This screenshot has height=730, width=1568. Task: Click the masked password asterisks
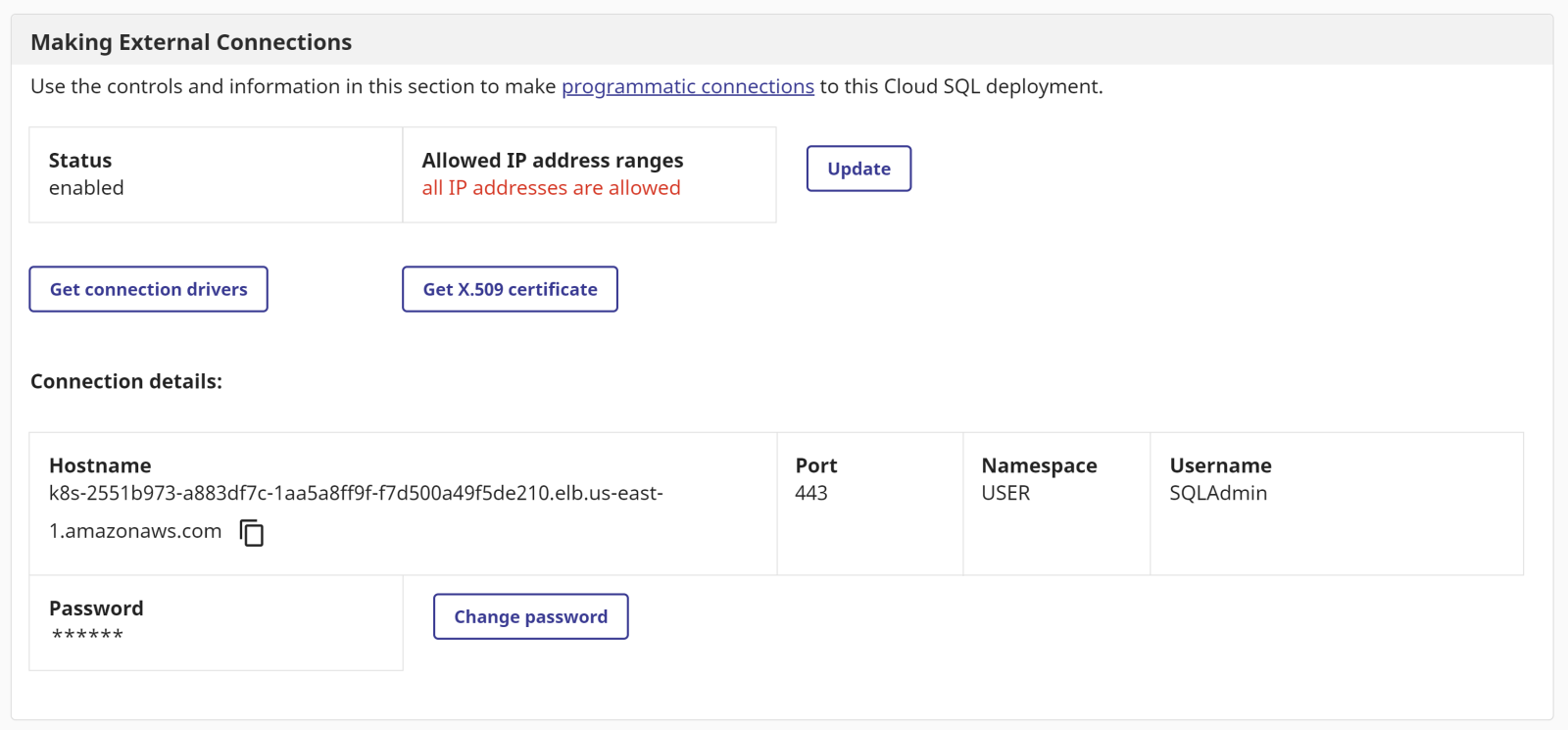pos(87,635)
